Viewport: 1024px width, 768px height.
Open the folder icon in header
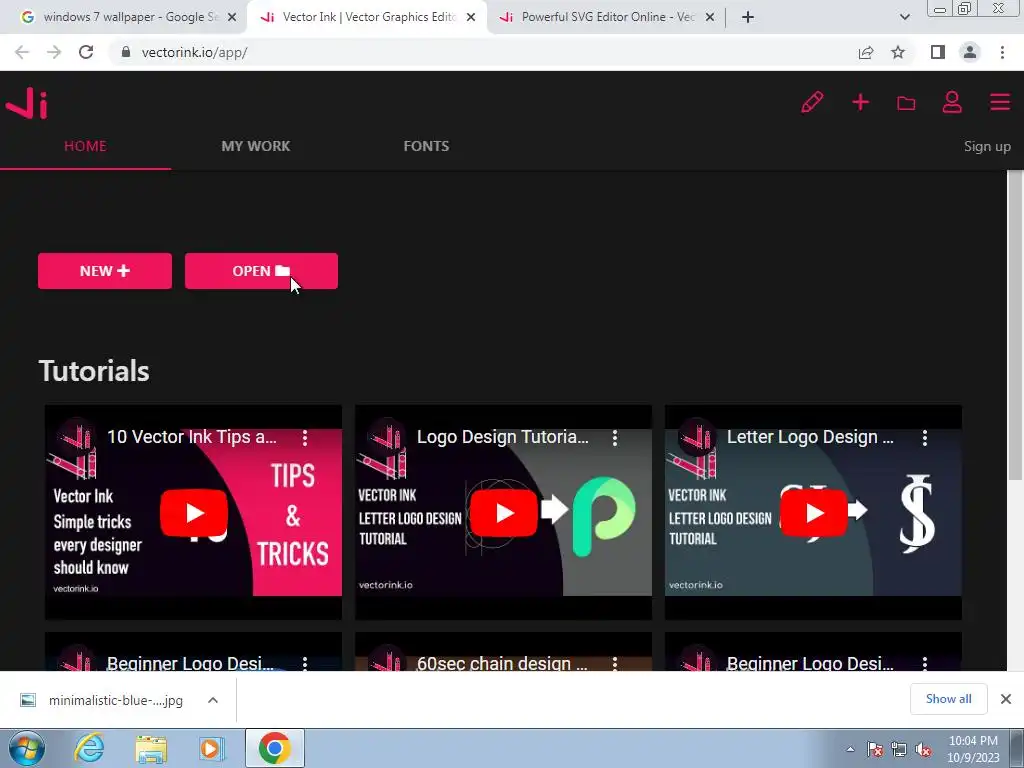[906, 103]
